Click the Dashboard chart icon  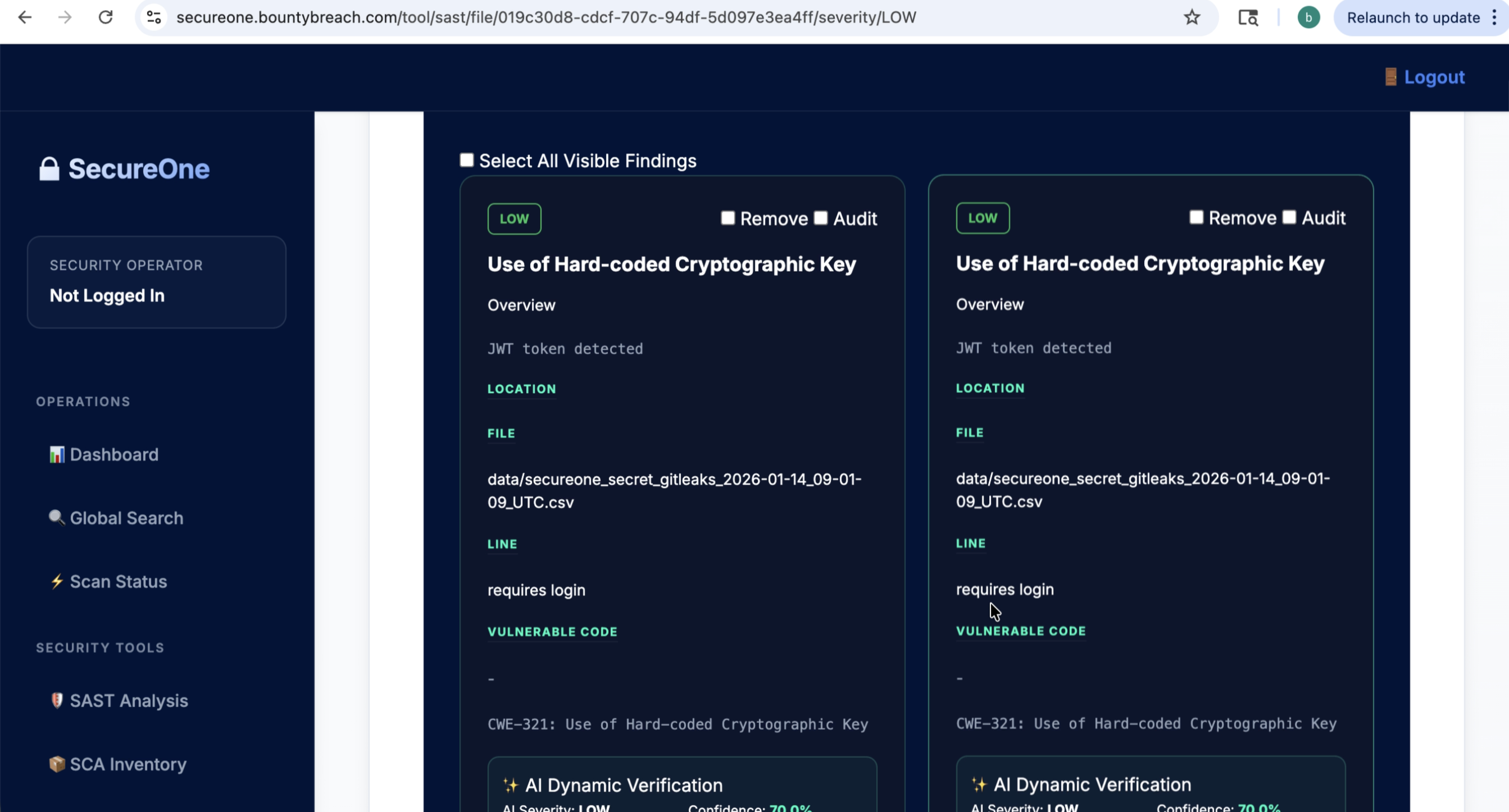click(x=57, y=454)
